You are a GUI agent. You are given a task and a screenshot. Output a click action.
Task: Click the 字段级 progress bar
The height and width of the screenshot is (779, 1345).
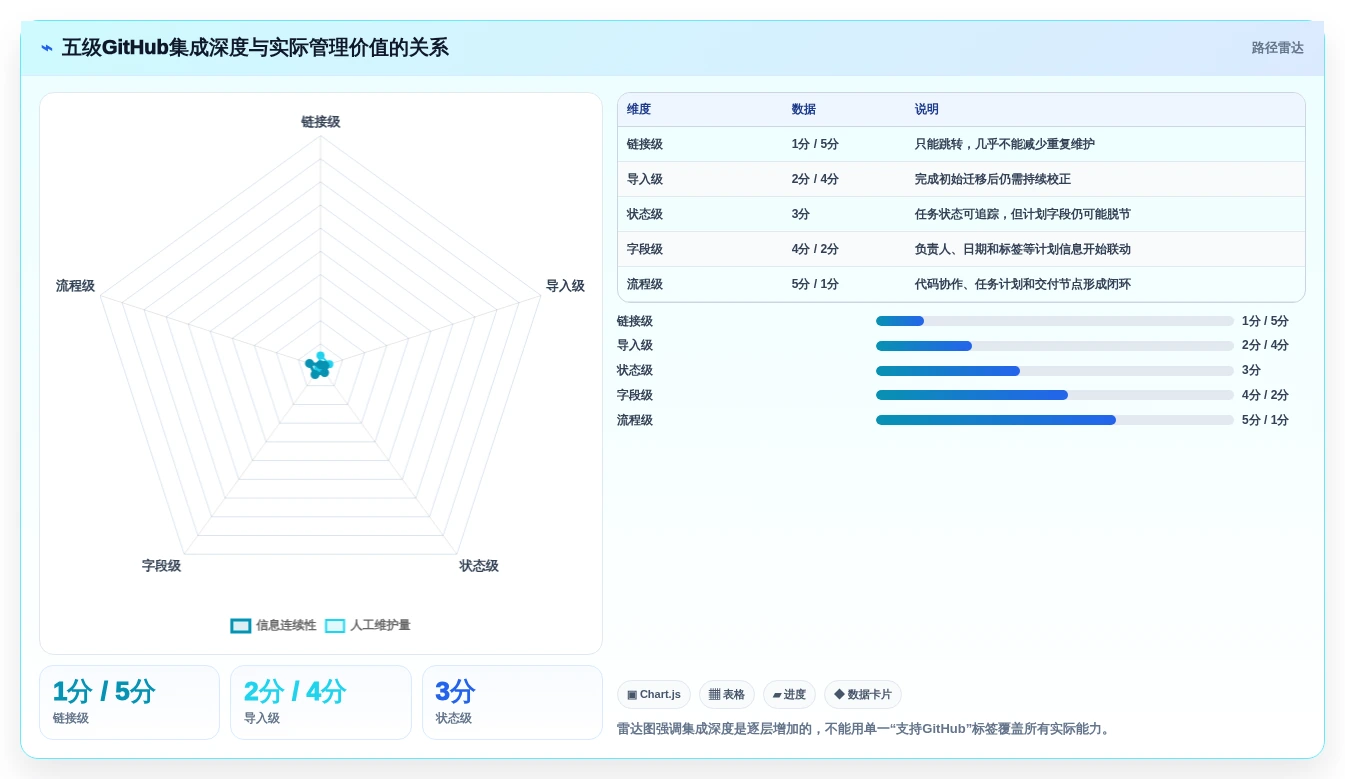point(1055,395)
